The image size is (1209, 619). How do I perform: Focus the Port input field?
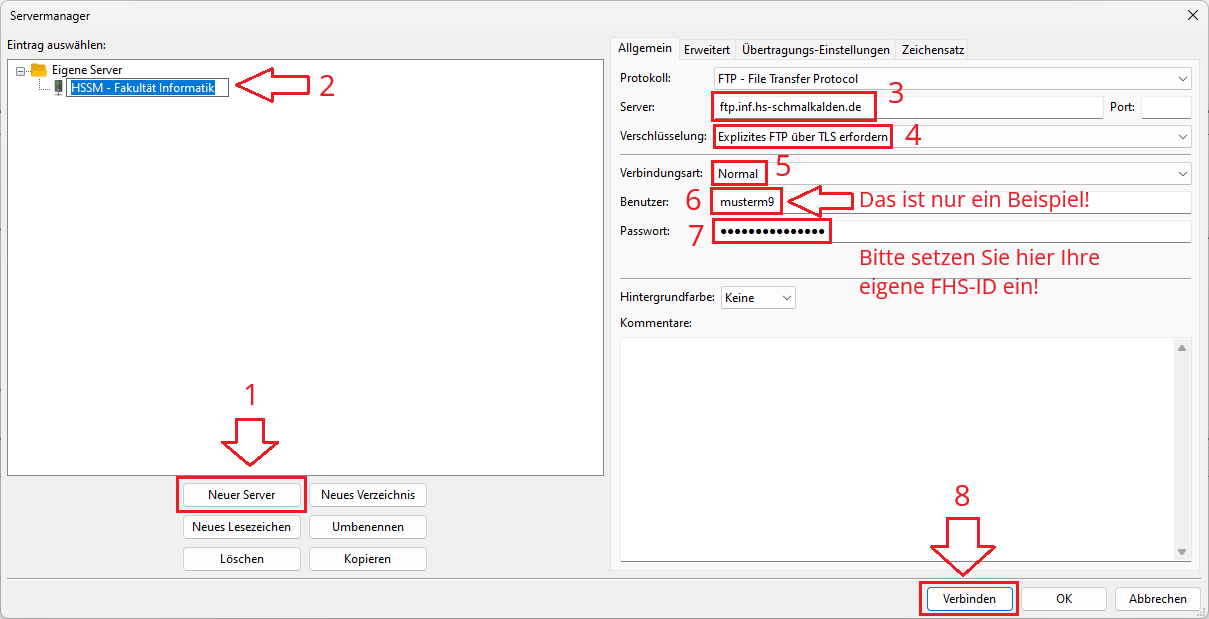(1165, 107)
